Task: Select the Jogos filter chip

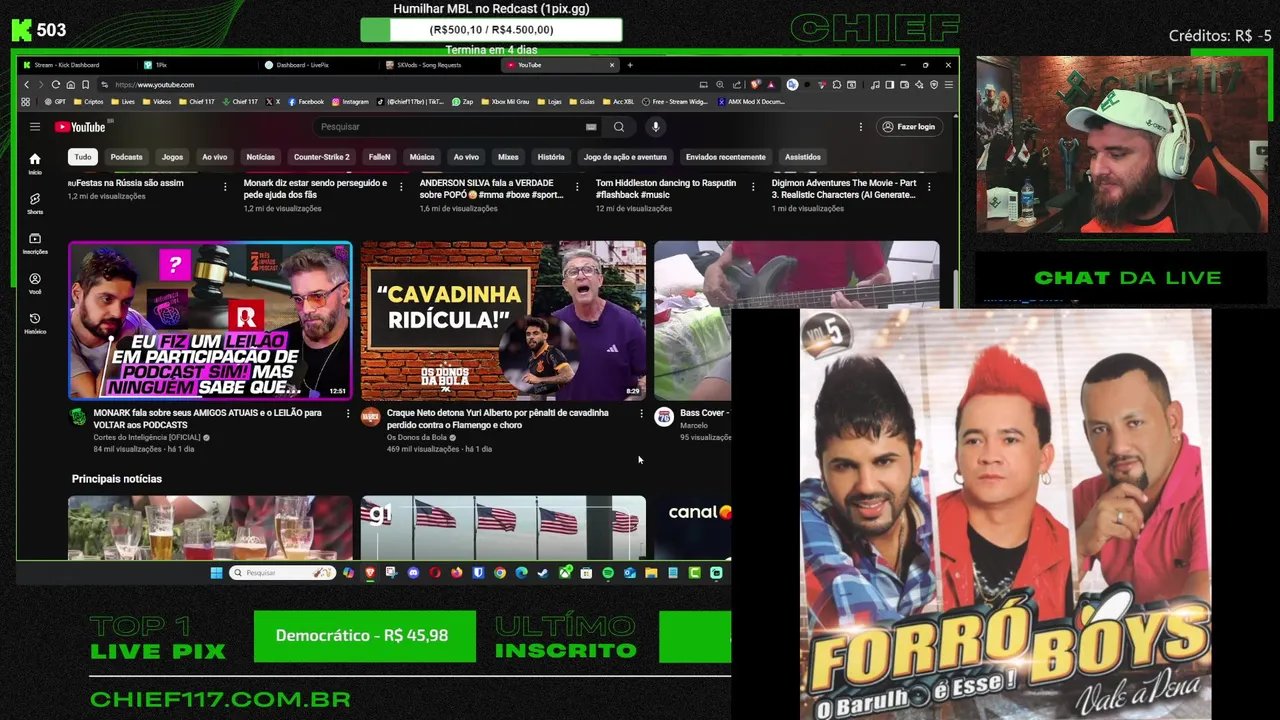Action: 173,157
